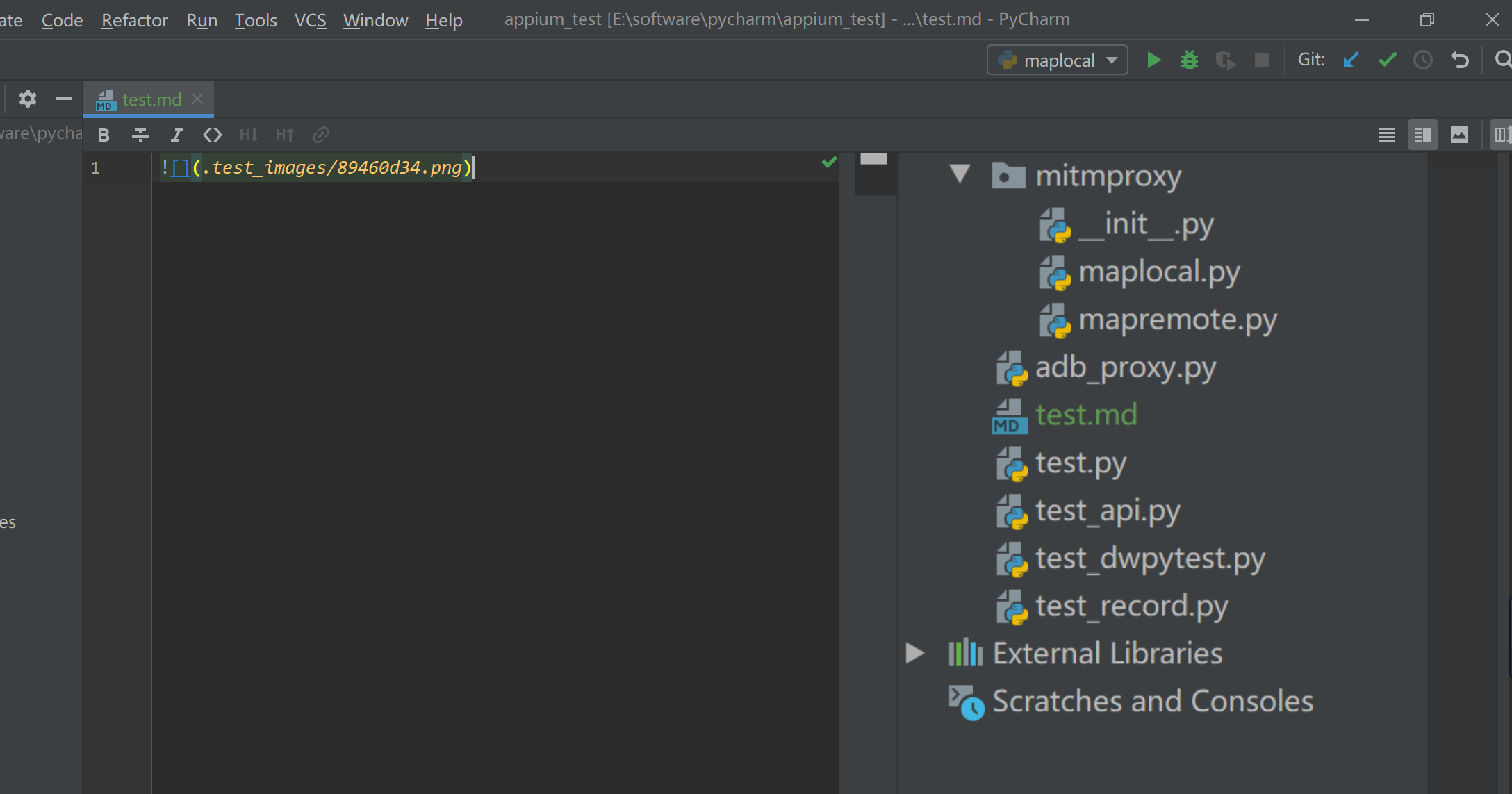Commit changes with the green checkmark
The height and width of the screenshot is (794, 1512).
[x=1388, y=60]
